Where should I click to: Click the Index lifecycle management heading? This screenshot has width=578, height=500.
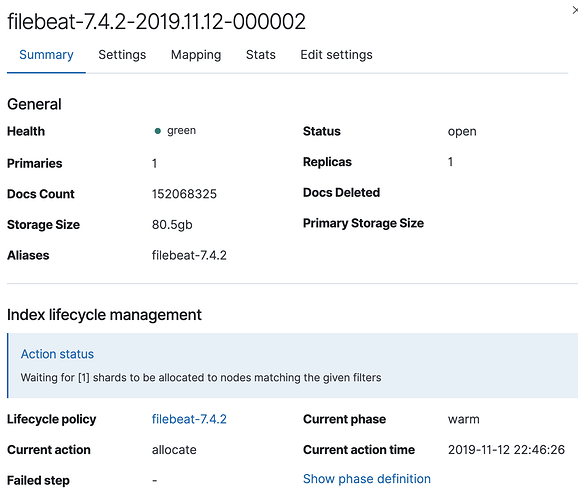click(x=104, y=315)
